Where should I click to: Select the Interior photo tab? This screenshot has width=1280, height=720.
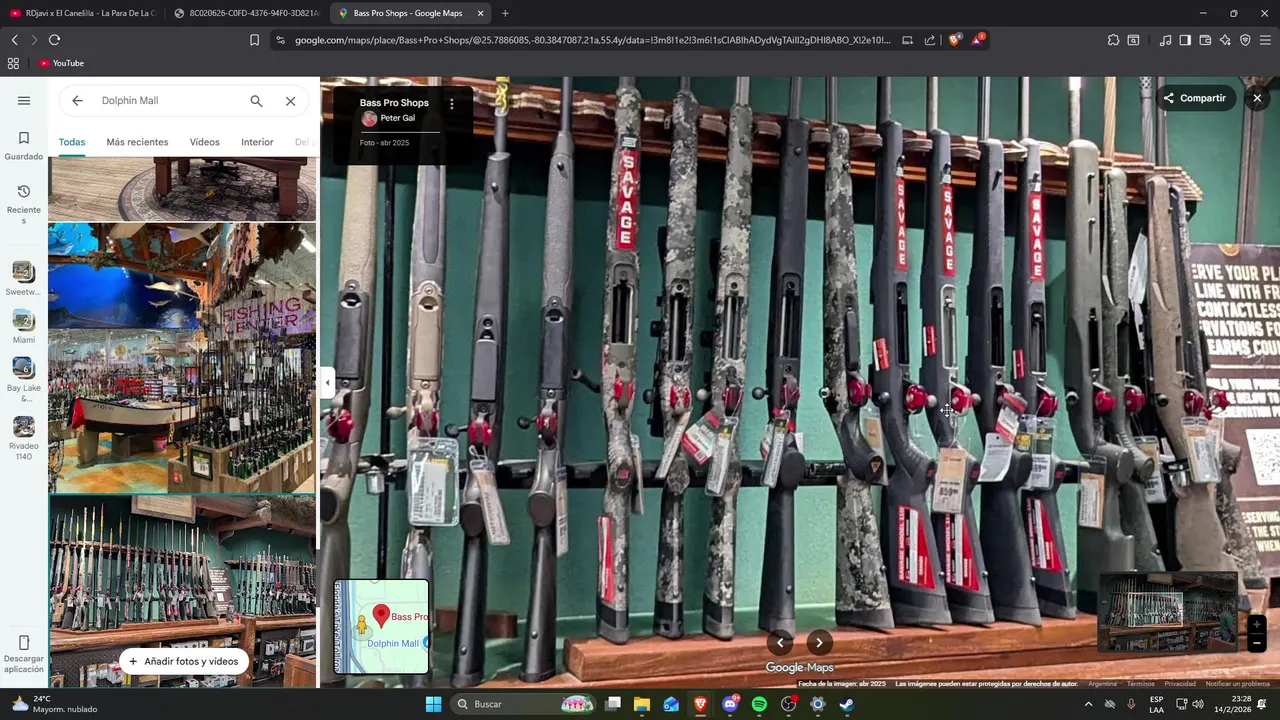(x=257, y=142)
